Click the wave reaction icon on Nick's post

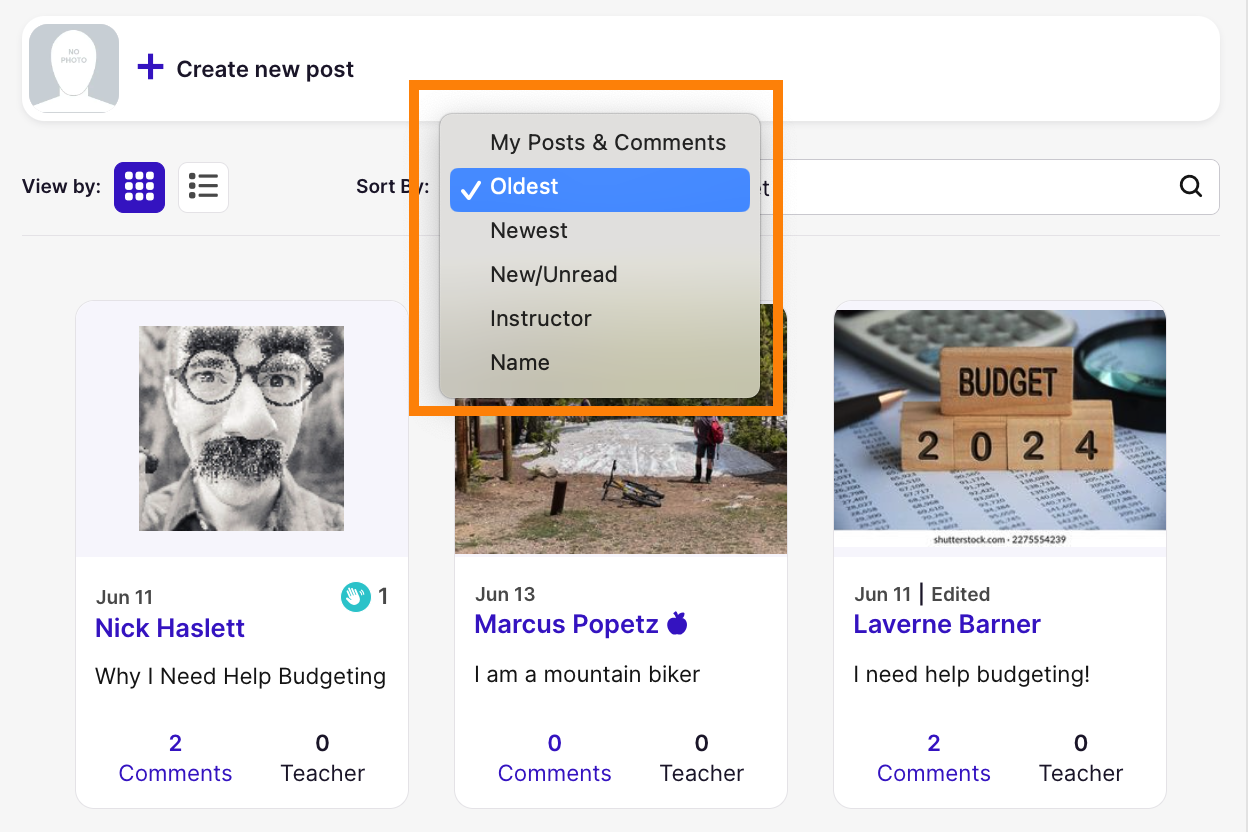[355, 598]
